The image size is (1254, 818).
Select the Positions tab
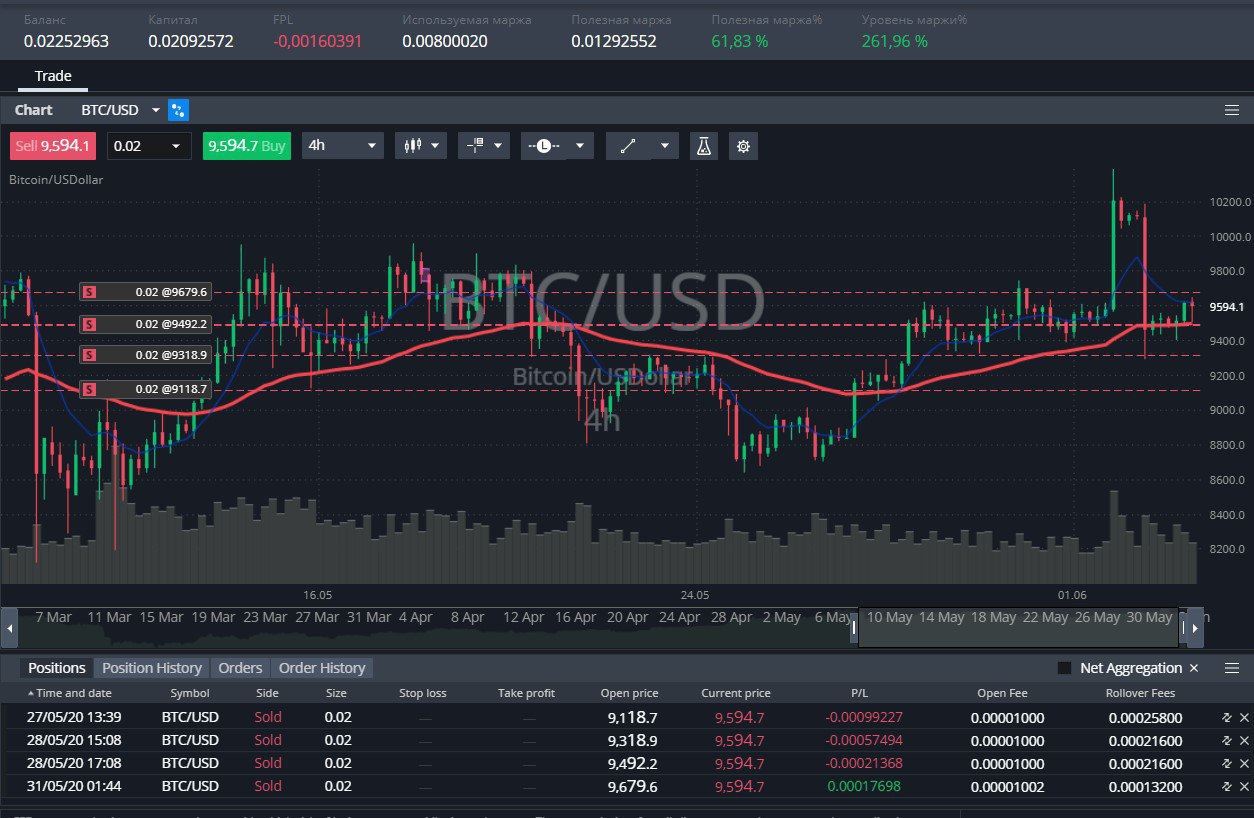point(57,668)
